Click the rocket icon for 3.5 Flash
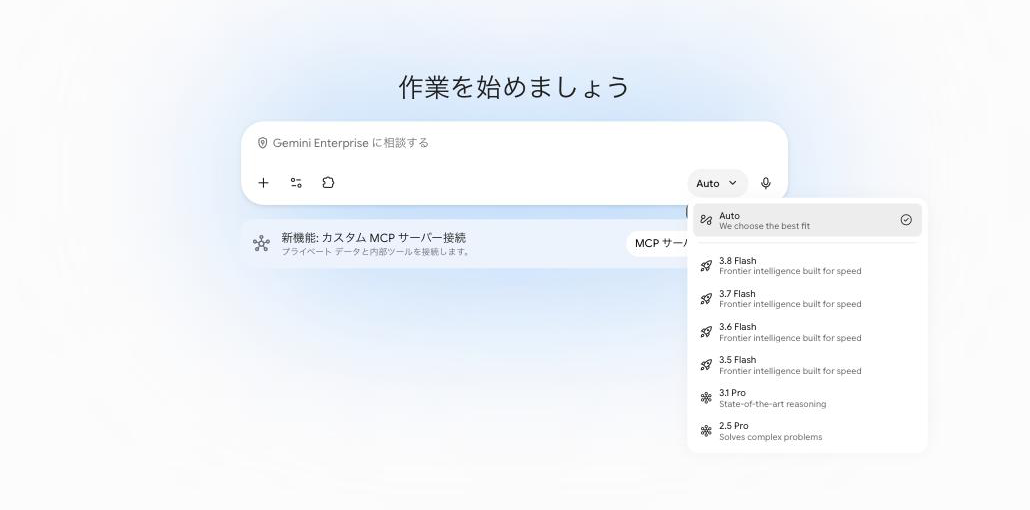This screenshot has width=1030, height=510. (706, 365)
